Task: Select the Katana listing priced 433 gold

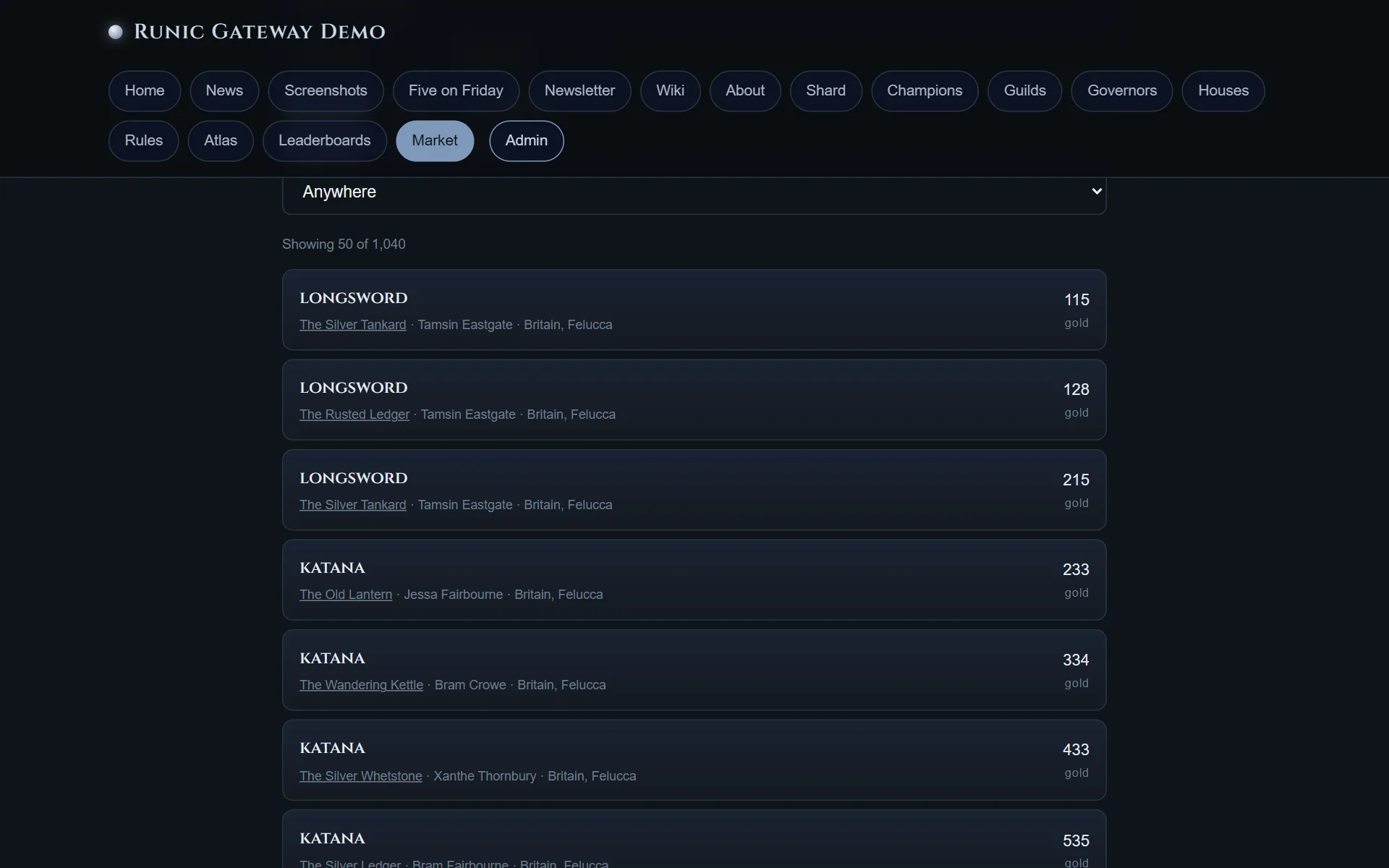Action: click(x=694, y=760)
